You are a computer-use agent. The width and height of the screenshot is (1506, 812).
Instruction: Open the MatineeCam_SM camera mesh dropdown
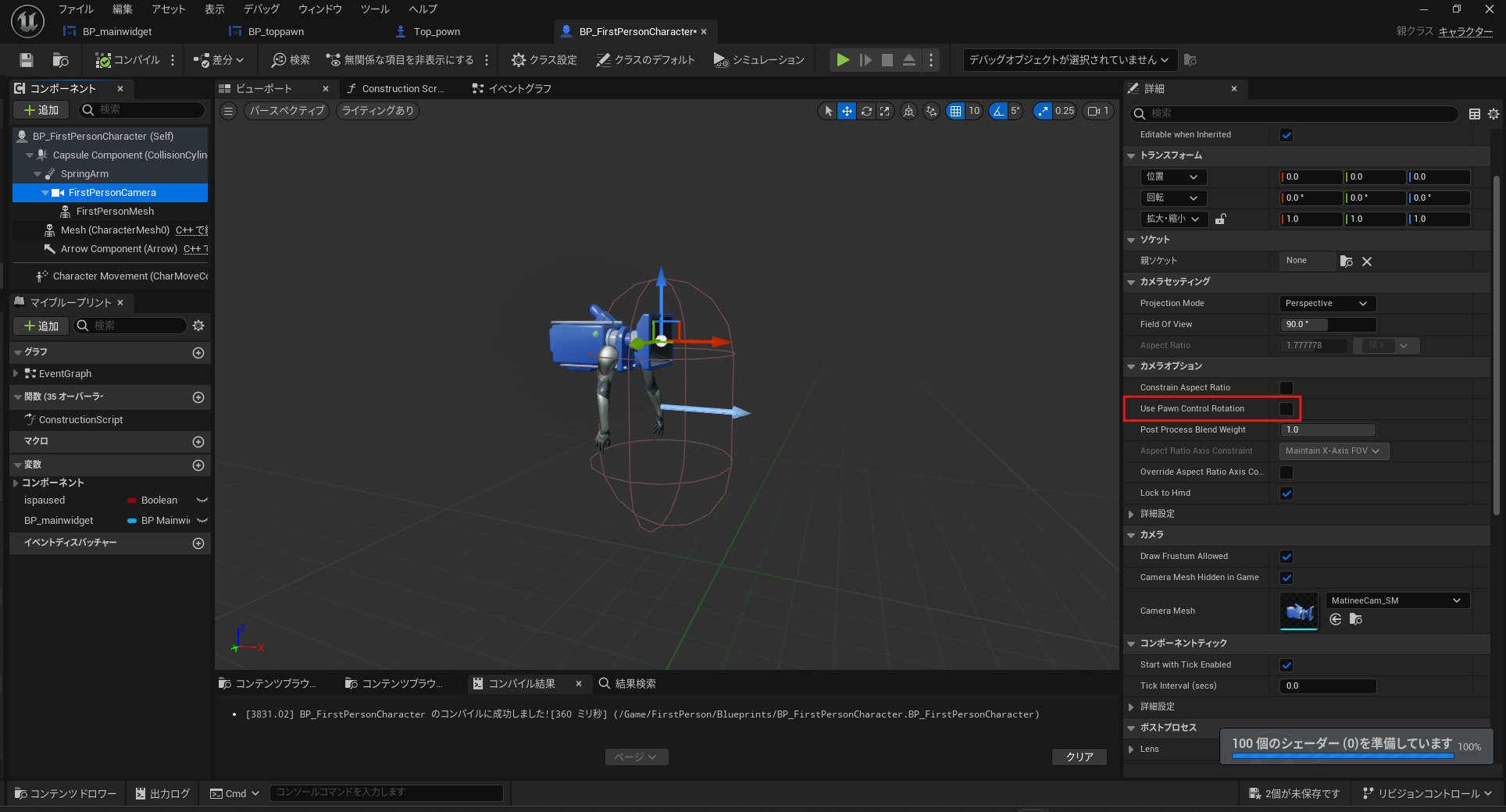(1397, 600)
